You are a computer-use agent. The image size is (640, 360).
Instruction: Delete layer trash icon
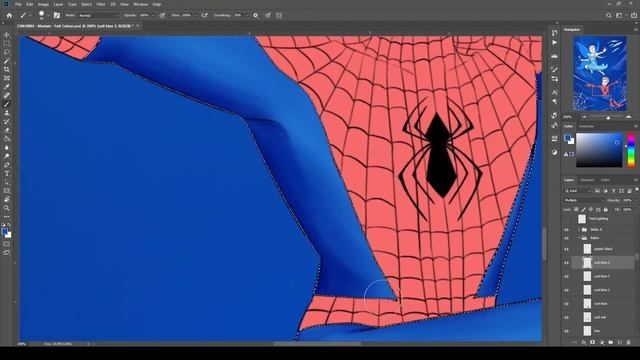[629, 342]
